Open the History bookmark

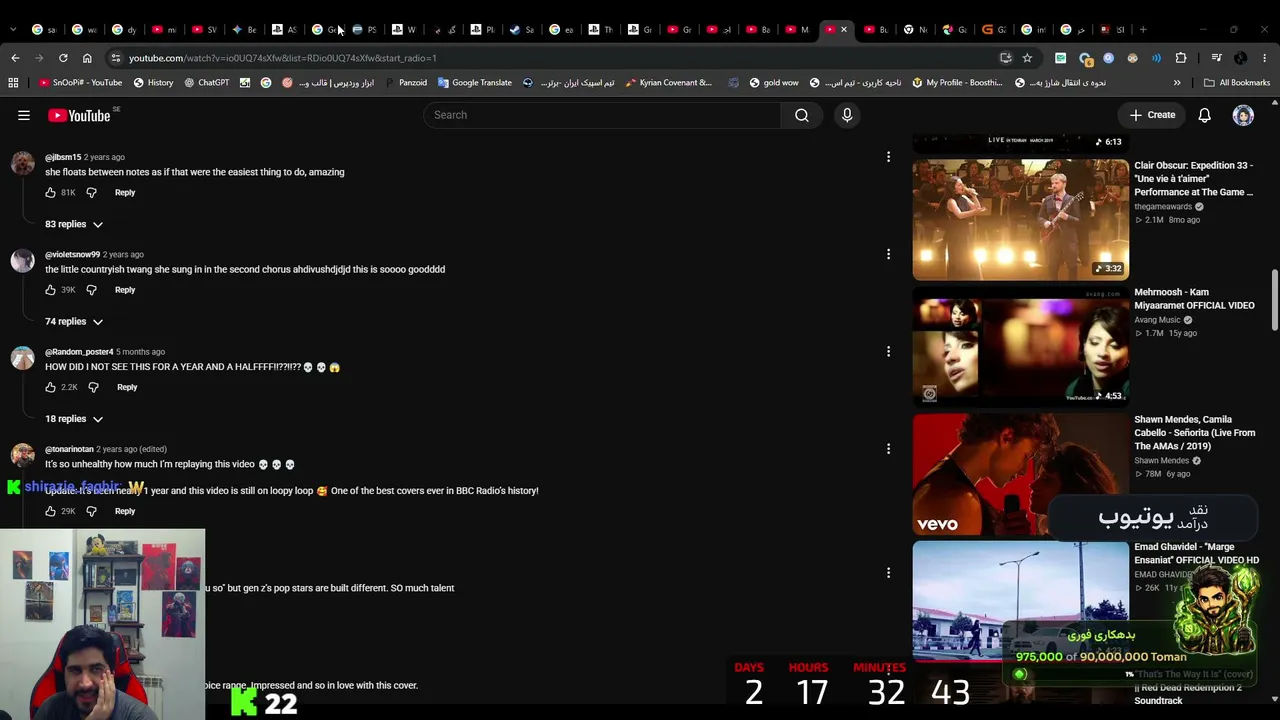pos(153,83)
